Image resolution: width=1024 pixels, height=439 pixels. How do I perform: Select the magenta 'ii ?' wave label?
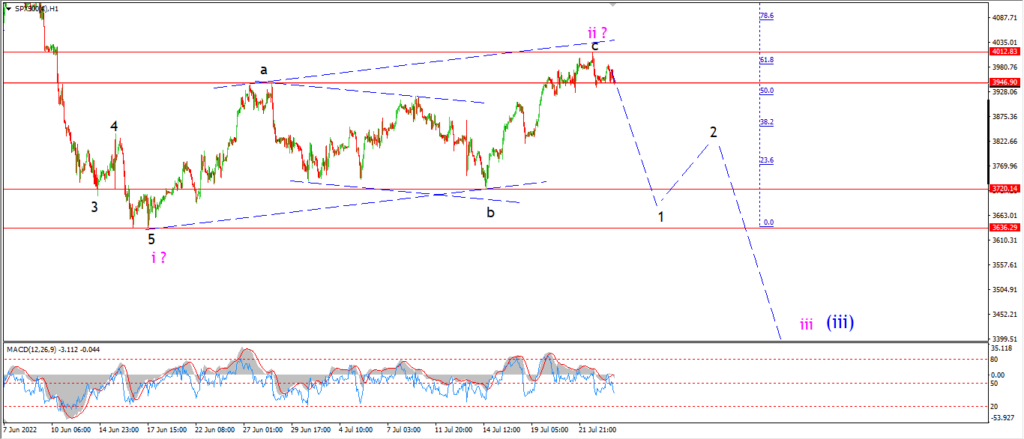pyautogui.click(x=597, y=32)
